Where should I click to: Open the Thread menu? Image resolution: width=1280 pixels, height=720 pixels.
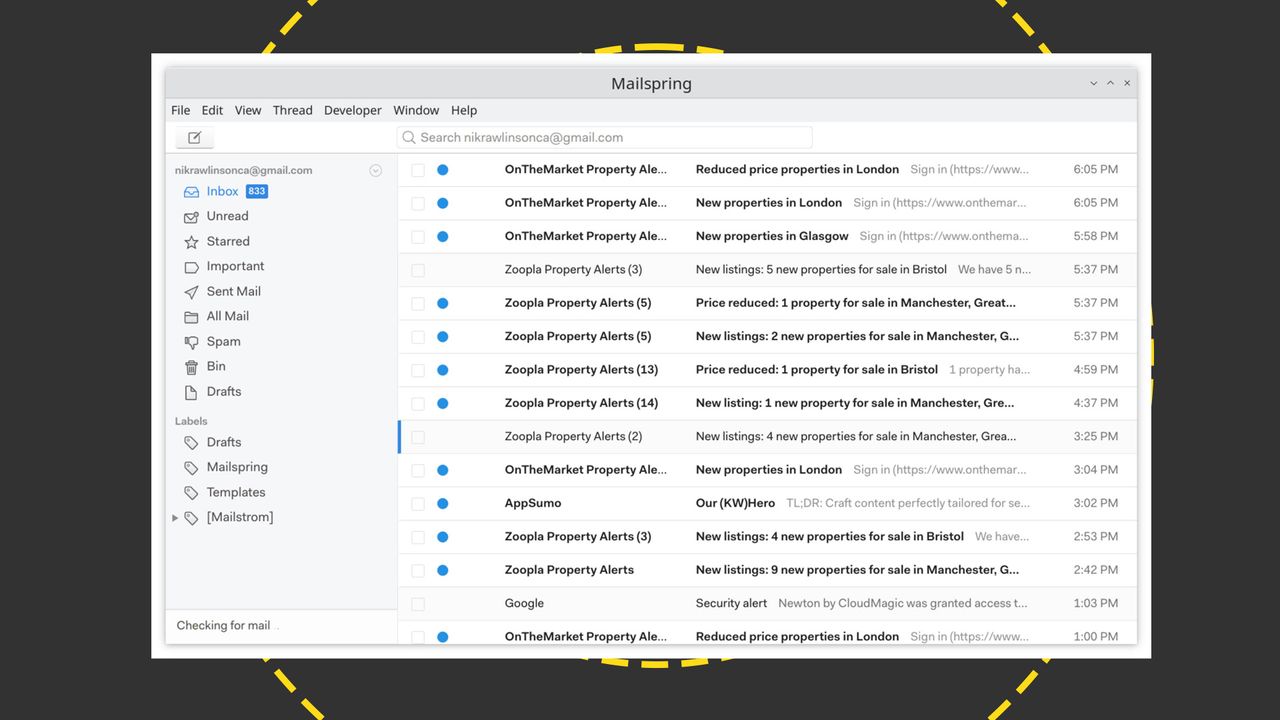click(x=292, y=110)
